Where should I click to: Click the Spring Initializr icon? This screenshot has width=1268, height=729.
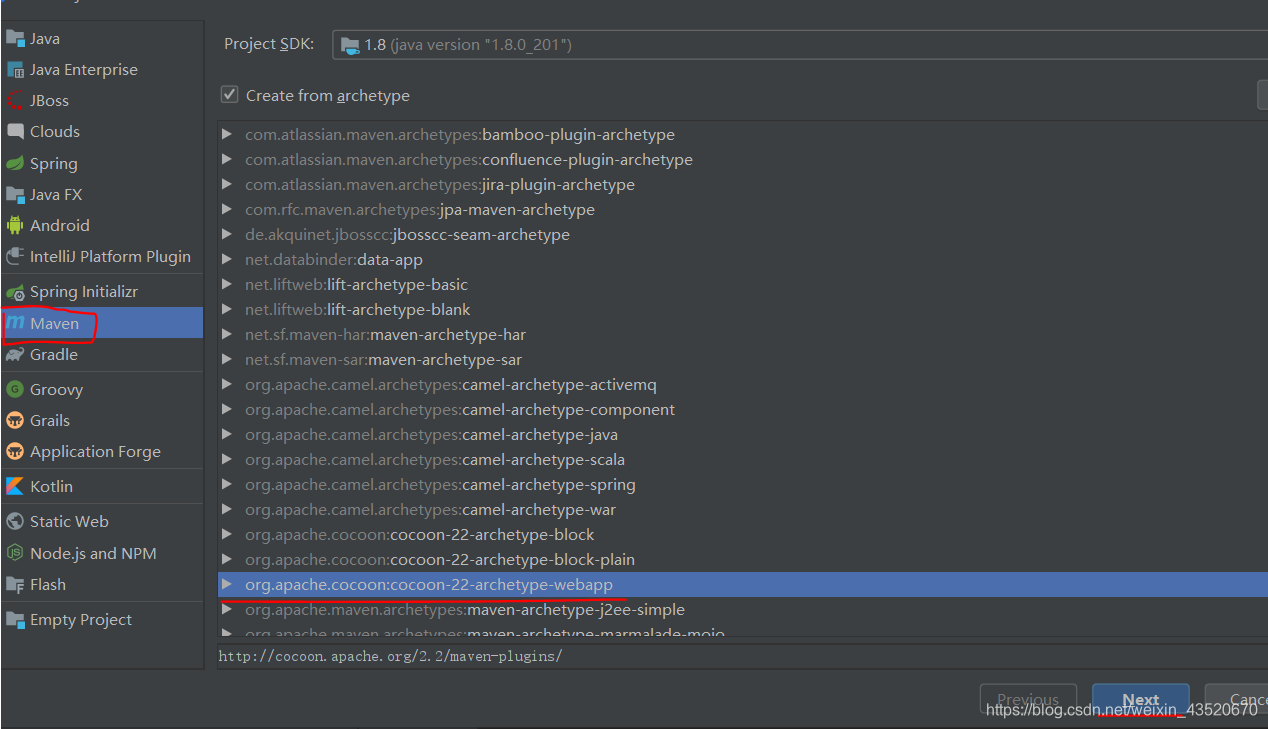point(15,292)
